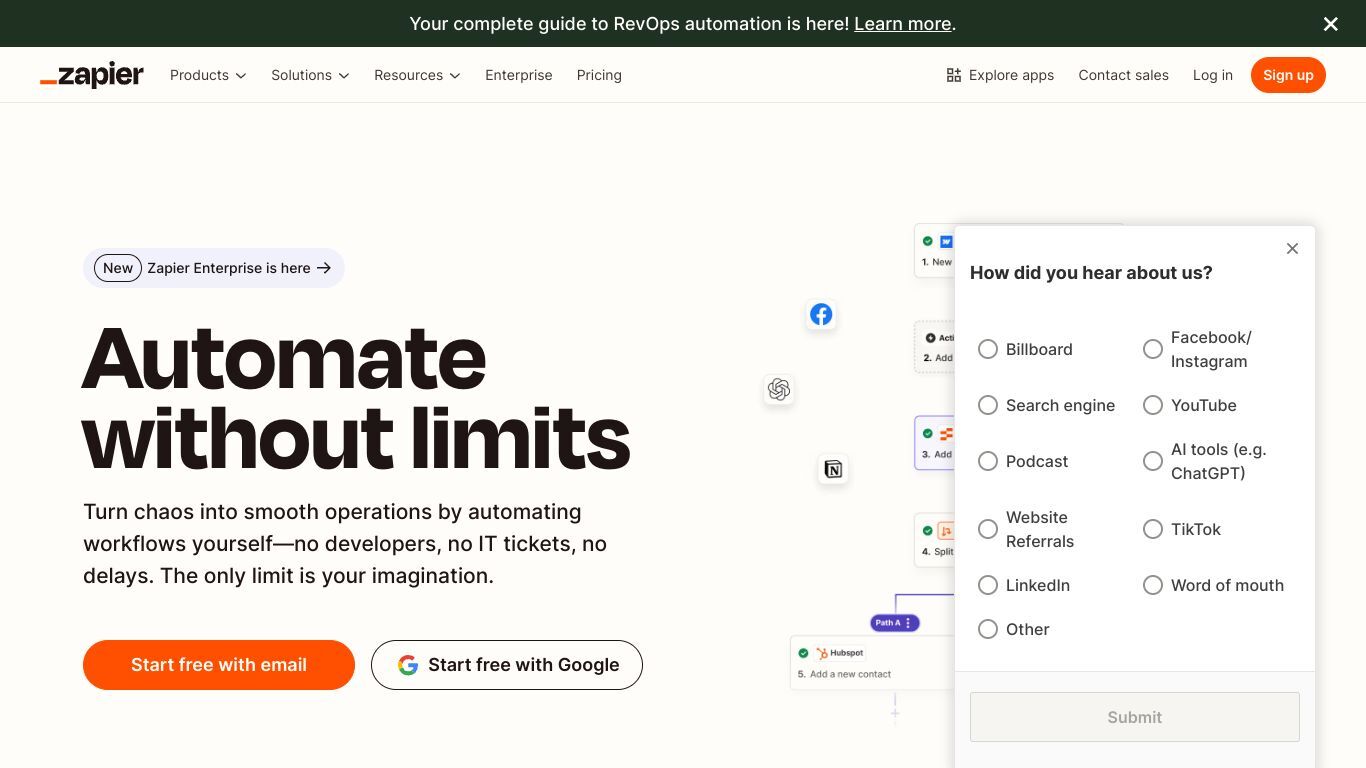Choose TikTok radio button
Viewport: 1366px width, 768px height.
click(1153, 529)
